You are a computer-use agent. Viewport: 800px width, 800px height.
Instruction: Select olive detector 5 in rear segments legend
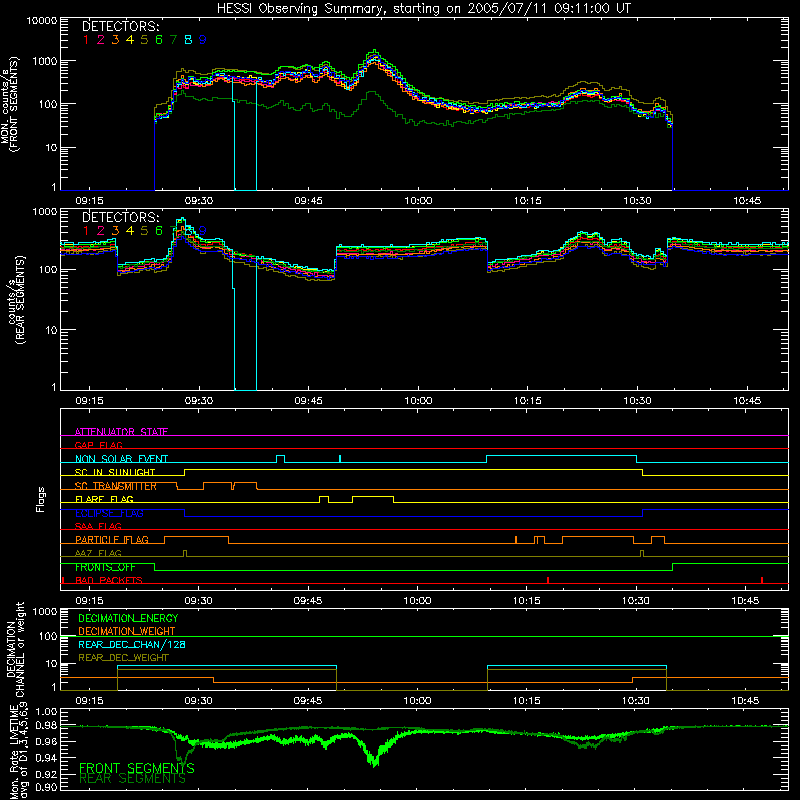pyautogui.click(x=144, y=231)
